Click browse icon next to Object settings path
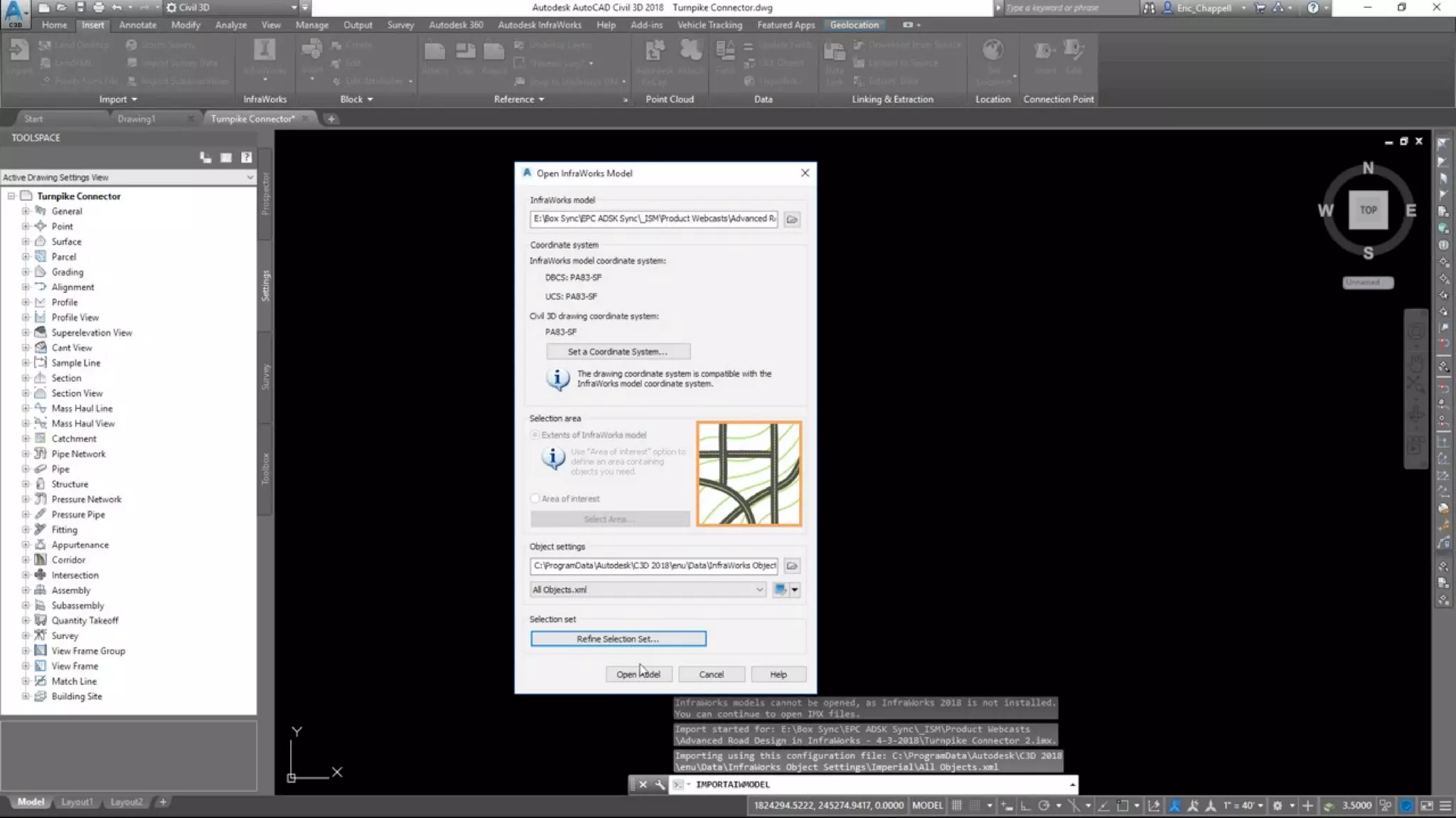1456x818 pixels. [791, 565]
